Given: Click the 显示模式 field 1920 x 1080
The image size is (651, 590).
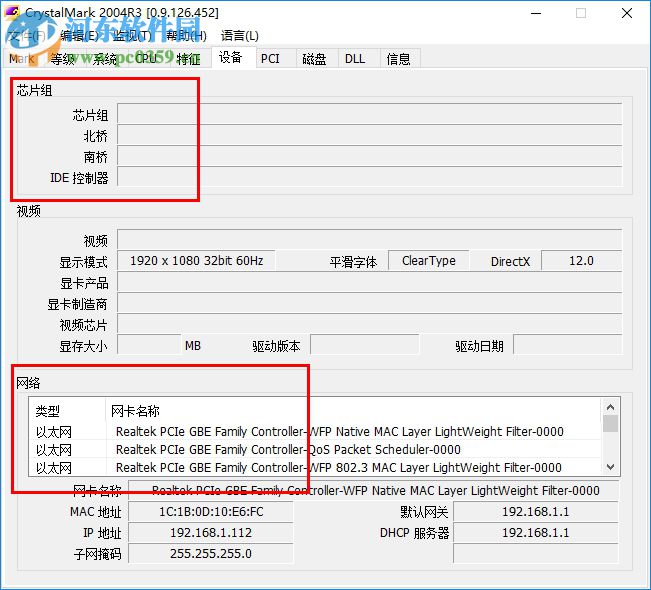Looking at the screenshot, I should (196, 261).
